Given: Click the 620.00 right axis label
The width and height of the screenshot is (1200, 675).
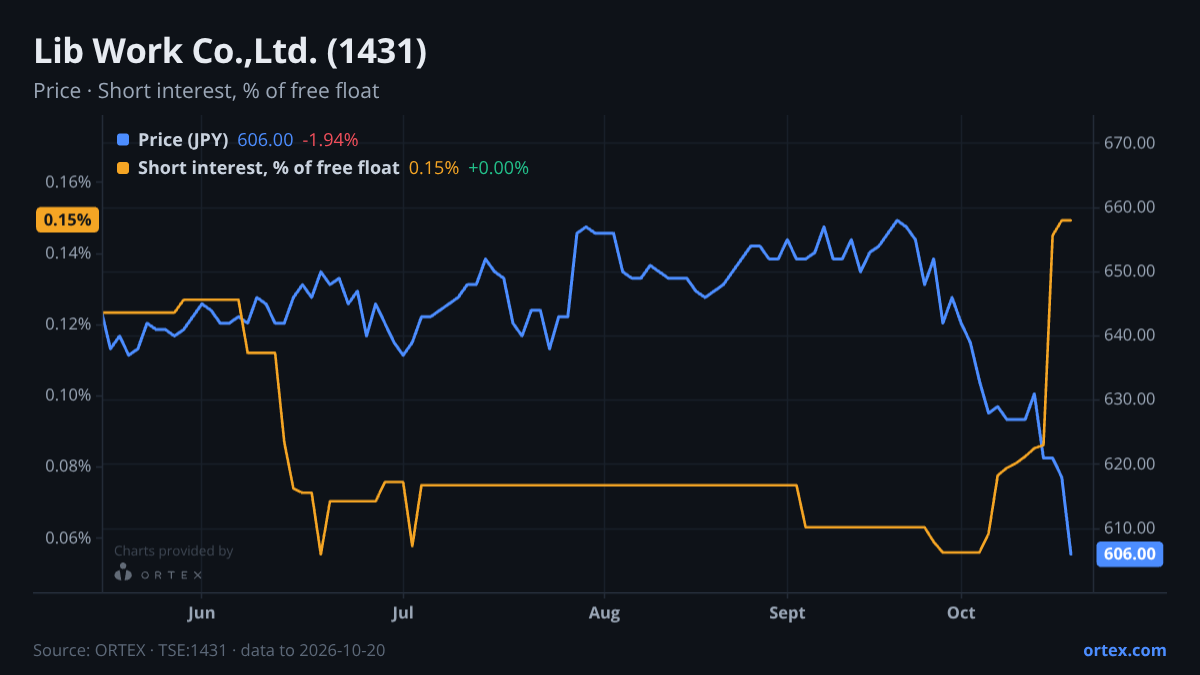Looking at the screenshot, I should (1130, 464).
